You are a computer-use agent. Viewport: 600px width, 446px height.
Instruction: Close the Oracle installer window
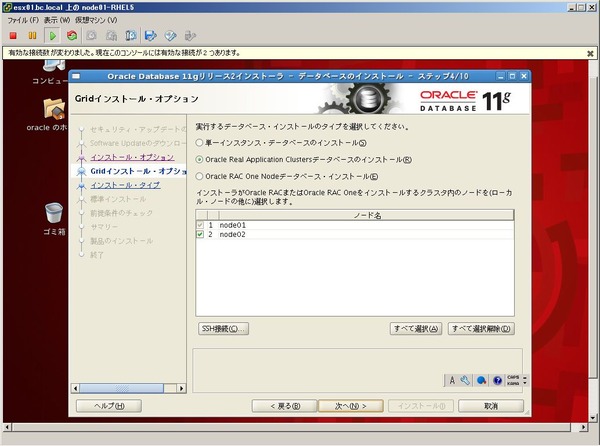pyautogui.click(x=524, y=76)
